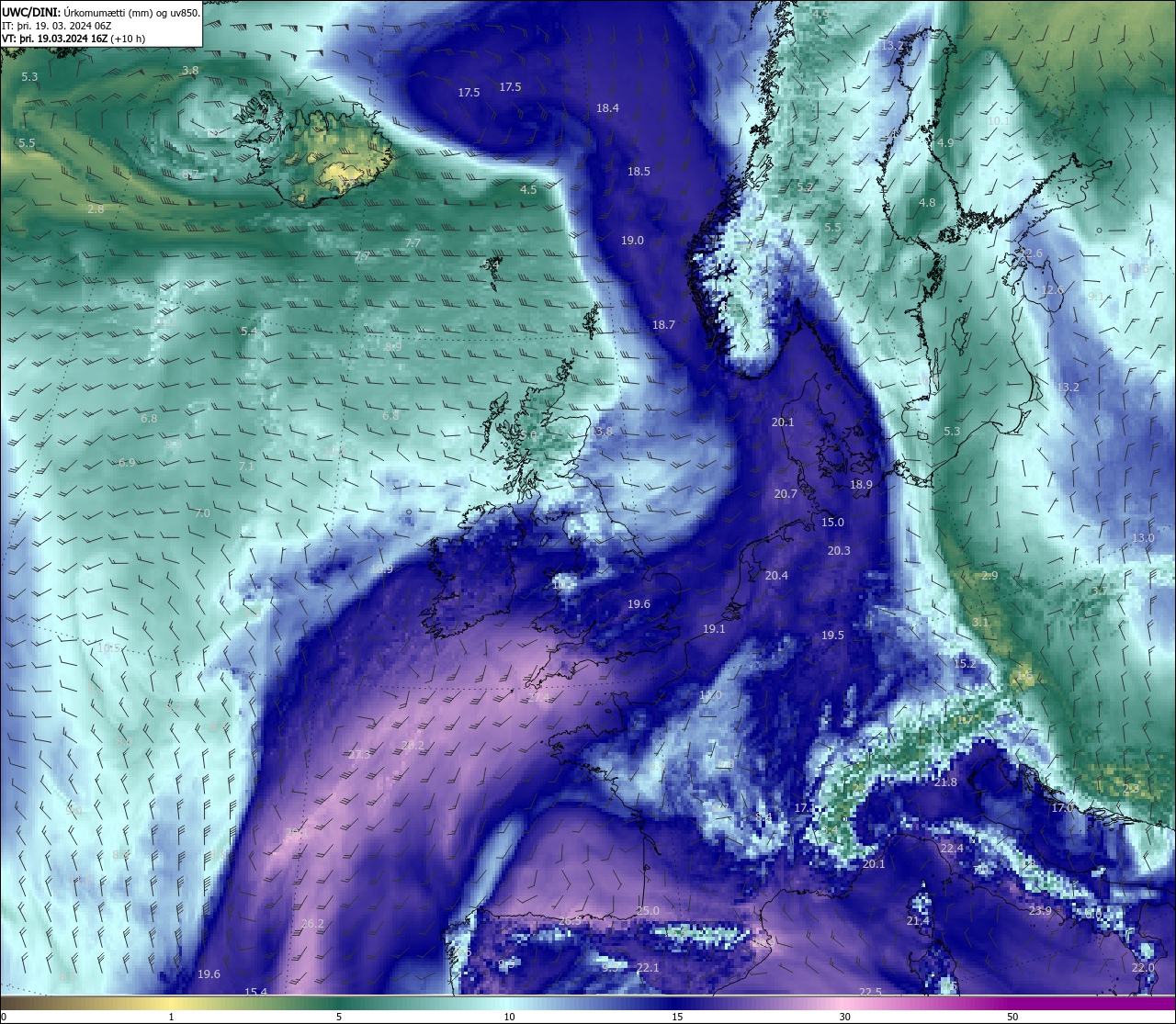Click the 22.1 value label
Viewport: 1176px width, 1024px height.
[648, 967]
